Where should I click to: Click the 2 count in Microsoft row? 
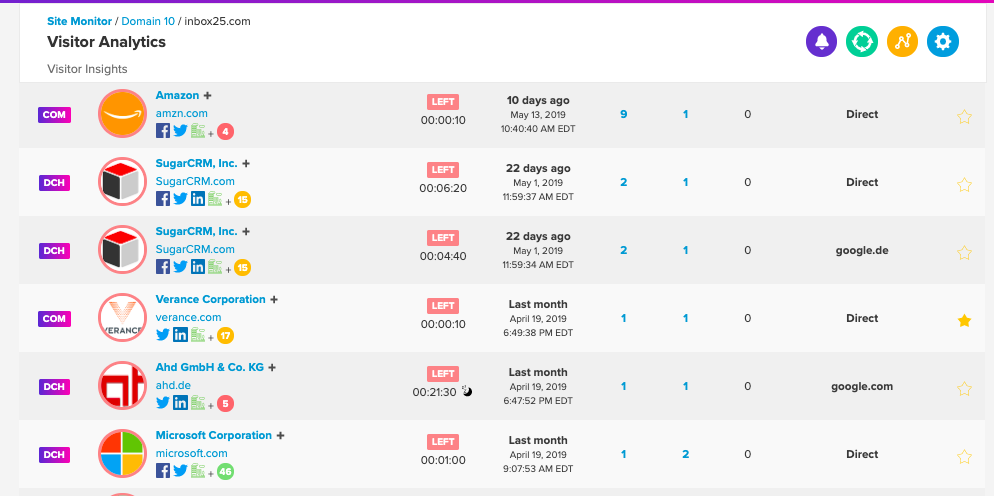click(x=685, y=454)
